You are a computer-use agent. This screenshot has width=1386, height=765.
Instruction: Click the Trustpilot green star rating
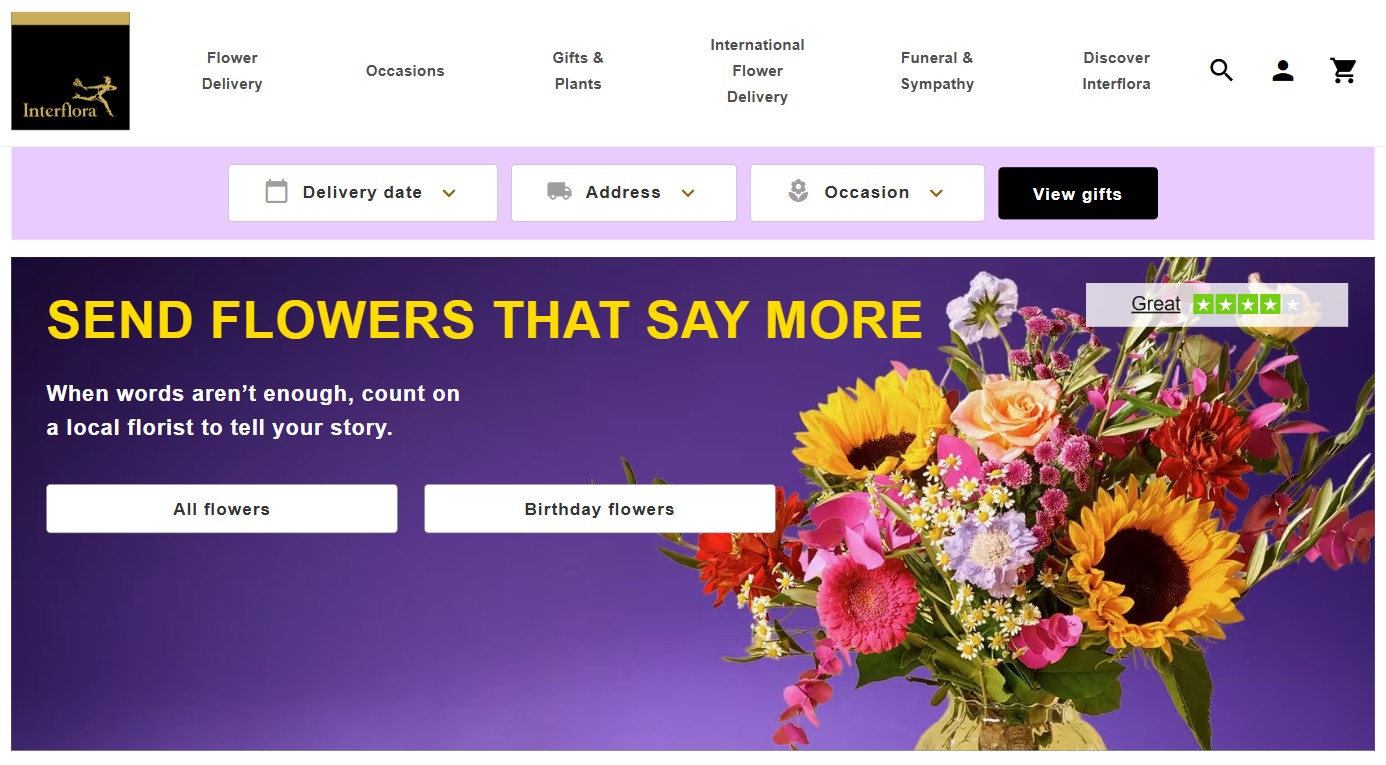click(x=1247, y=304)
